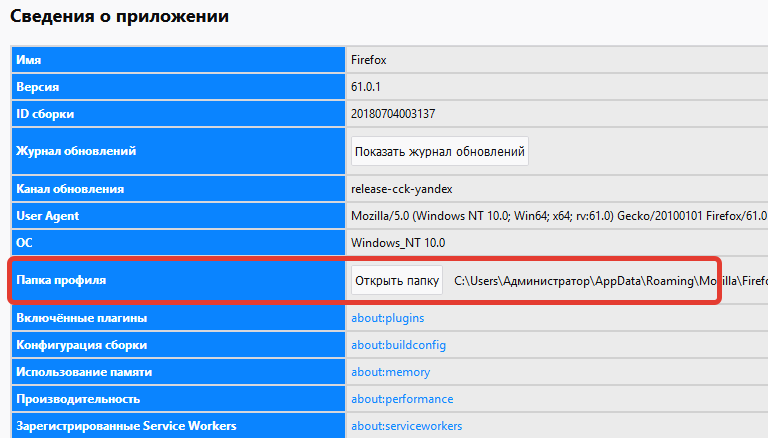This screenshot has width=768, height=438.
Task: Click the 'Имя' row label
Action: 28,60
